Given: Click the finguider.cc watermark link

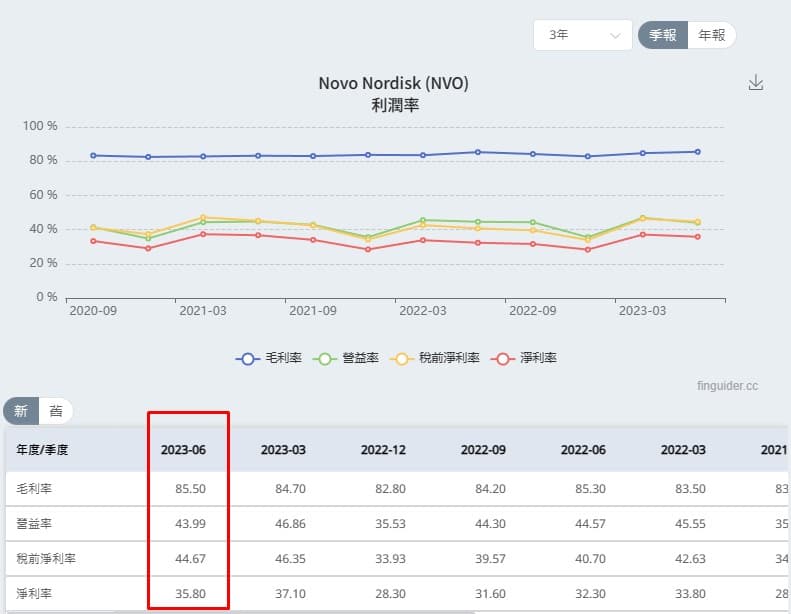Looking at the screenshot, I should [x=727, y=385].
